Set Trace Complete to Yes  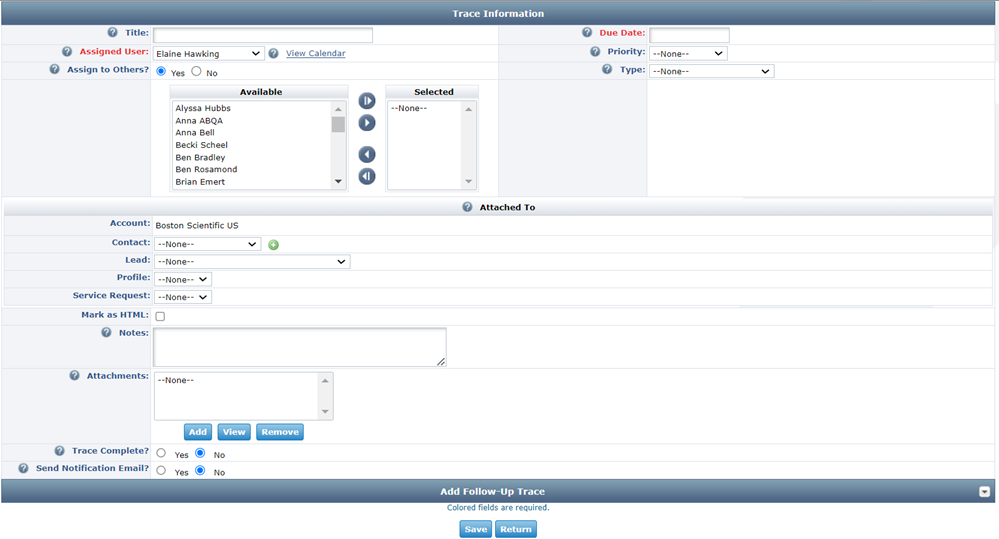tap(161, 453)
